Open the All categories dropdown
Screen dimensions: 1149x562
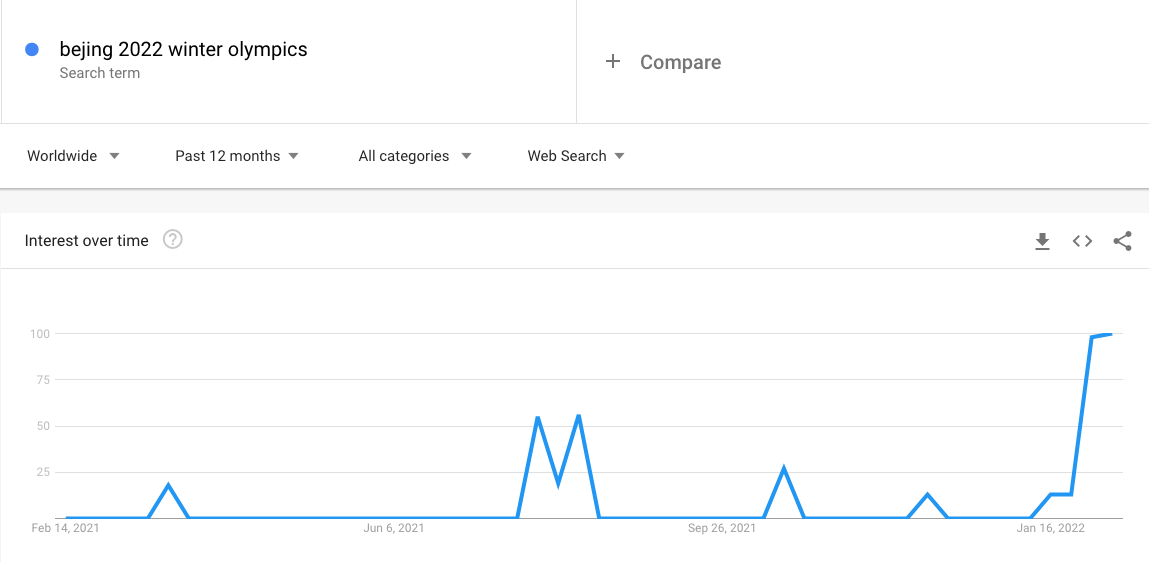[414, 156]
